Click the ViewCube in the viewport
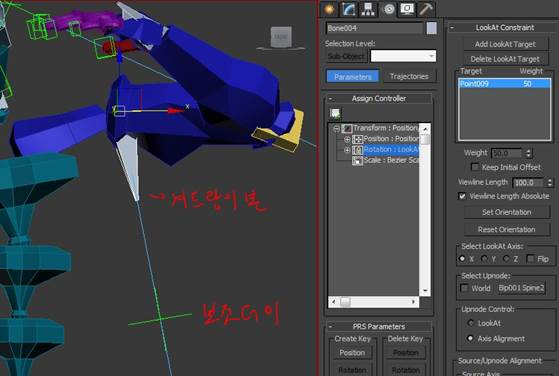Image resolution: width=559 pixels, height=376 pixels. (281, 37)
